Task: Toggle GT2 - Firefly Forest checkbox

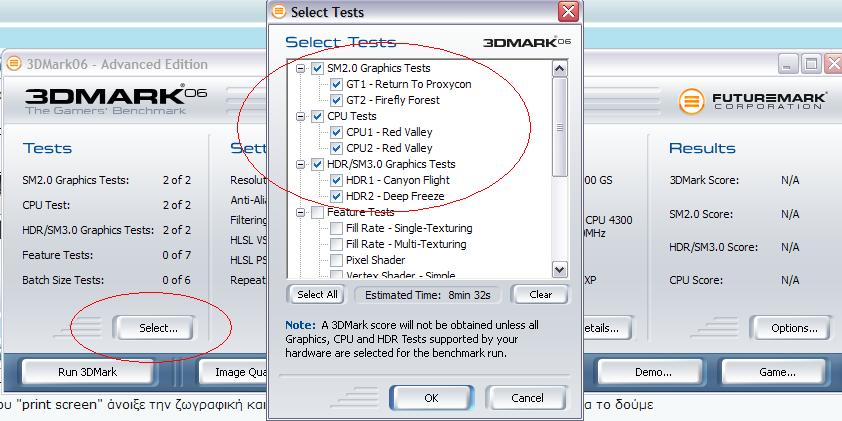Action: pos(336,100)
